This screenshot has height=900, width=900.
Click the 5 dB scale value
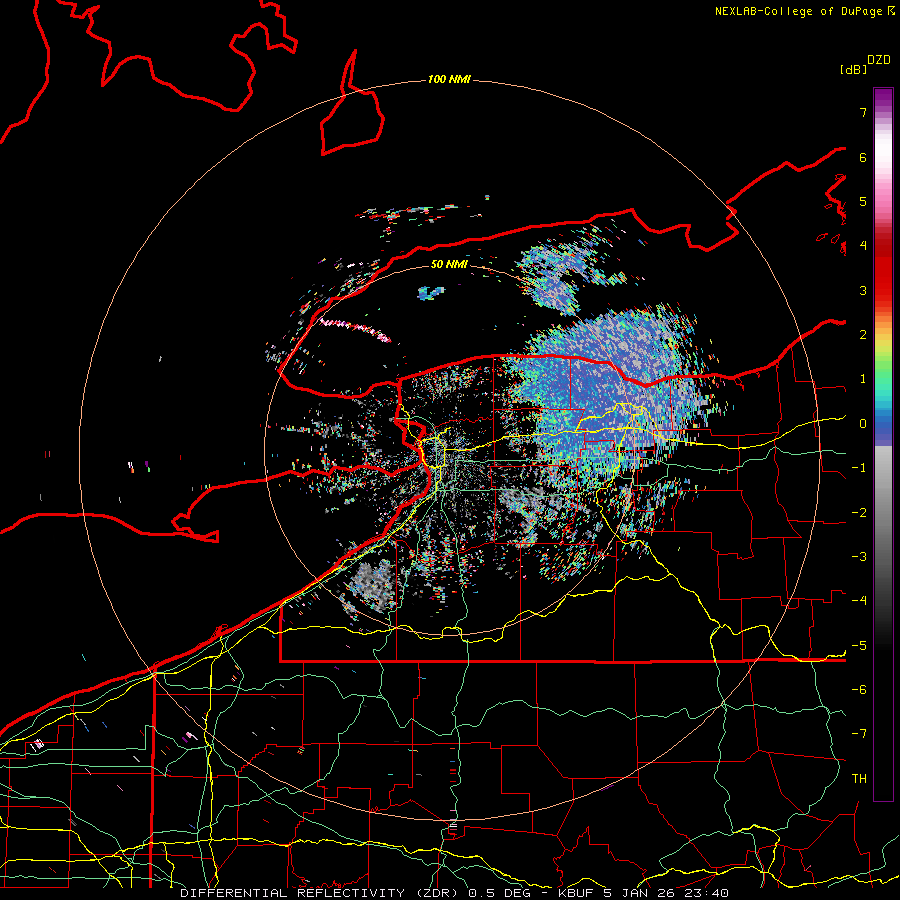click(x=863, y=201)
